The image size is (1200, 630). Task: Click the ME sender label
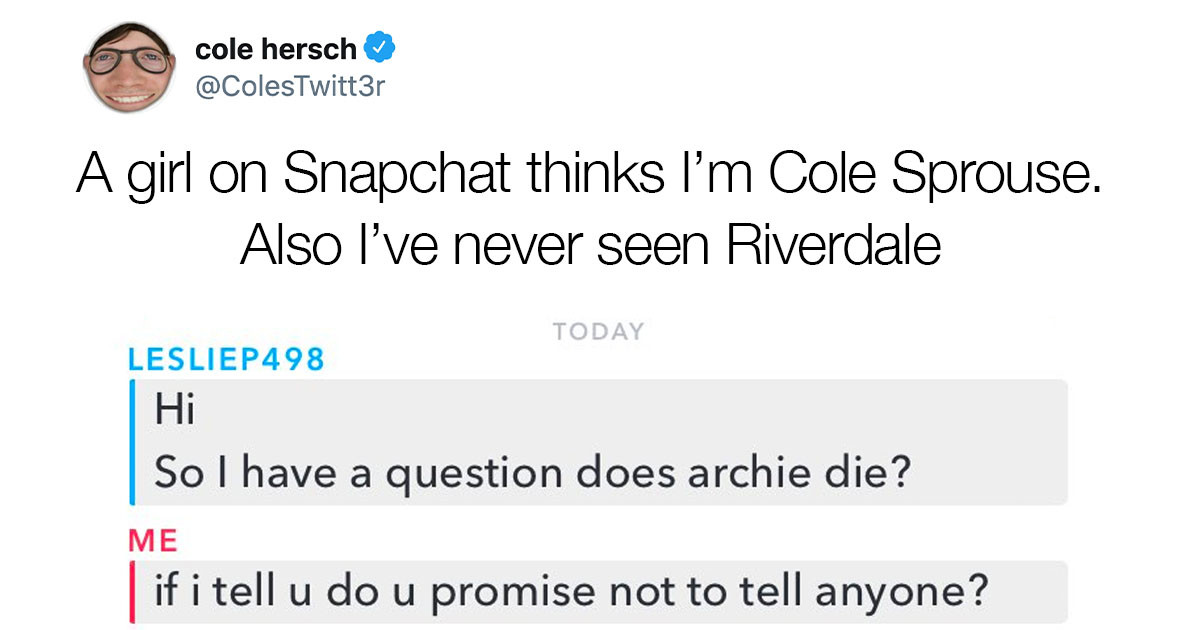pyautogui.click(x=152, y=541)
